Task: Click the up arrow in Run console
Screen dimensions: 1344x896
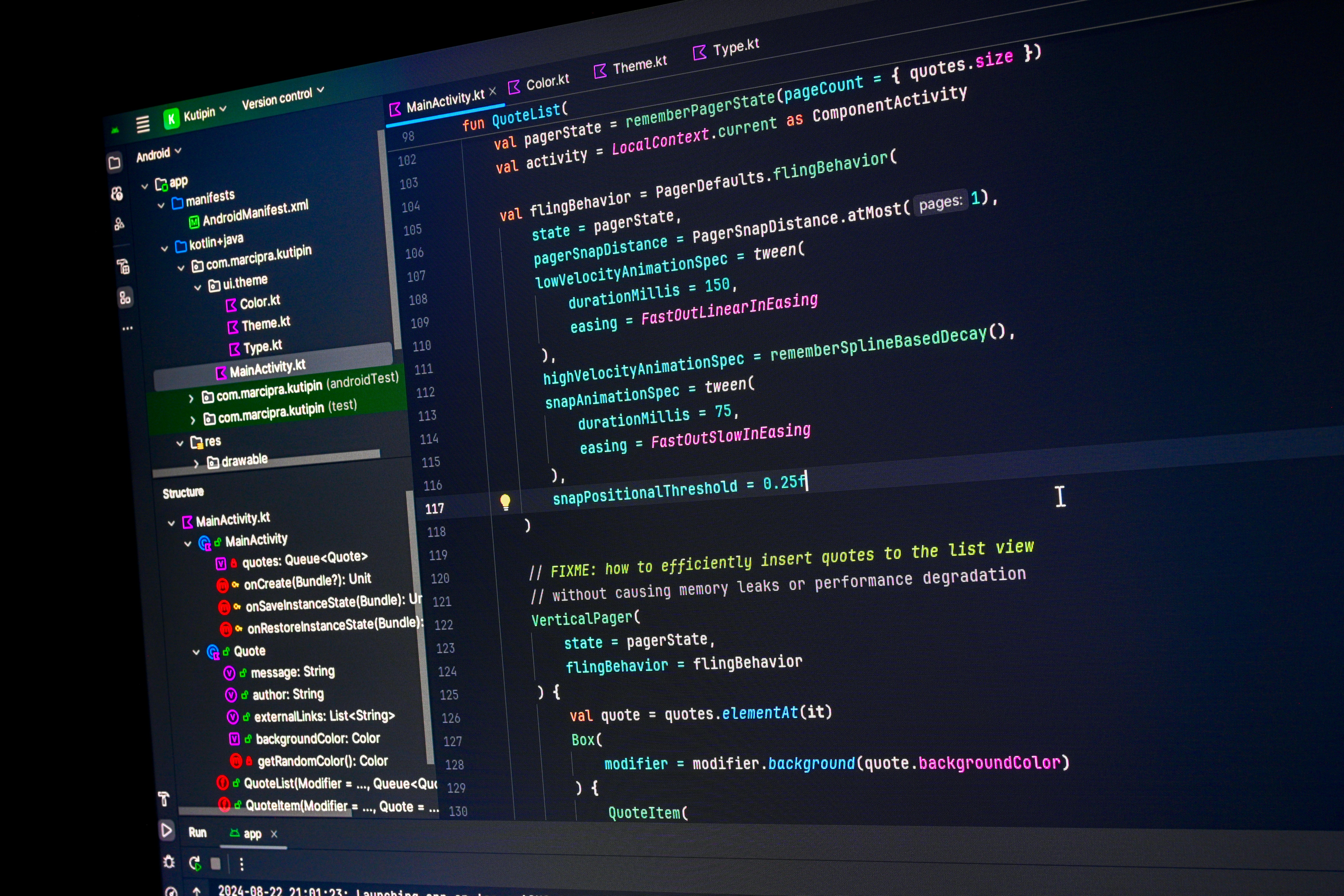Action: click(196, 891)
